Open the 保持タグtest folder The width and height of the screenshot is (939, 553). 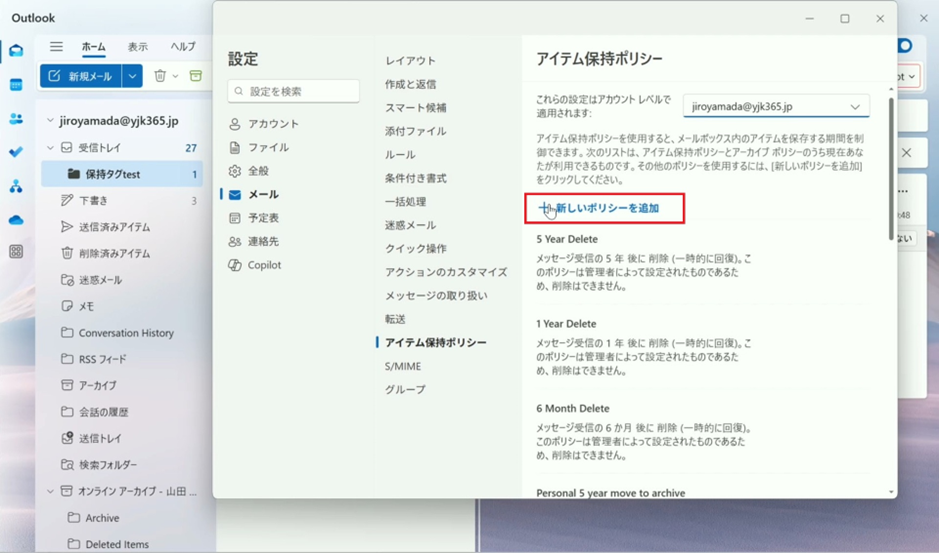coord(122,174)
